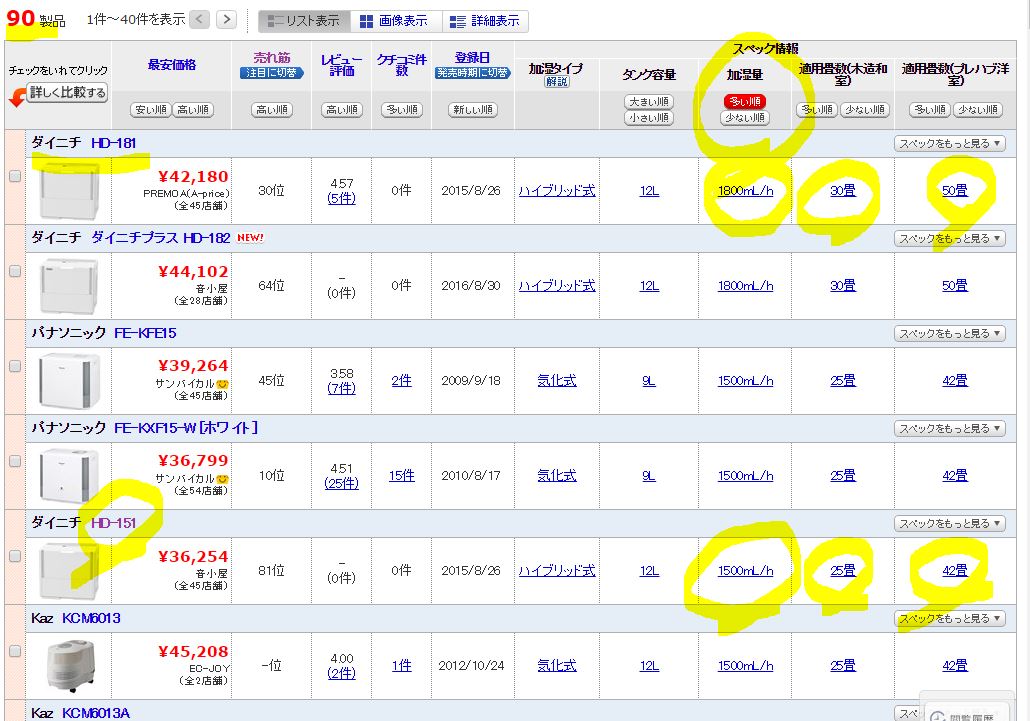Image resolution: width=1030 pixels, height=721 pixels.
Task: Expand スペックをもっと見る for HD-151
Action: click(x=949, y=523)
